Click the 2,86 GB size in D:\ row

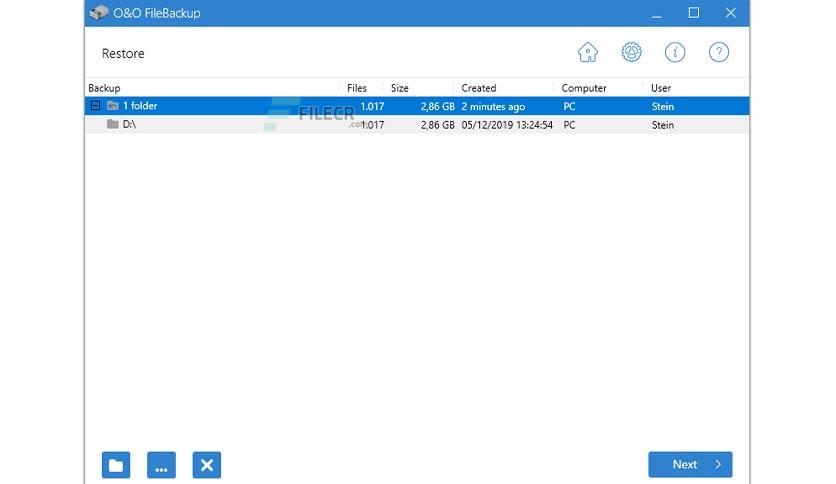[437, 125]
